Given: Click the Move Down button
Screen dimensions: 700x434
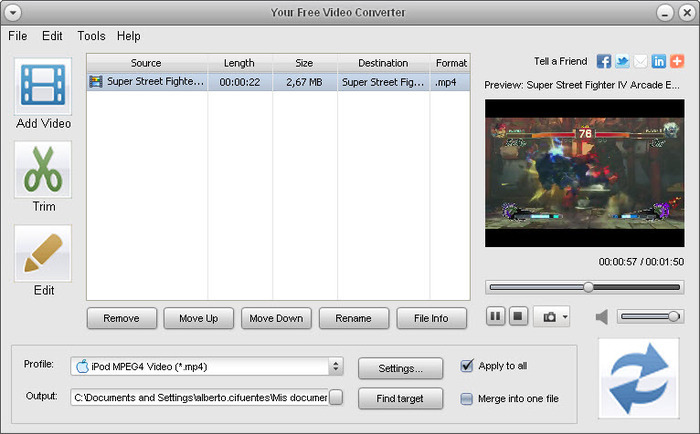Looking at the screenshot, I should 276,318.
